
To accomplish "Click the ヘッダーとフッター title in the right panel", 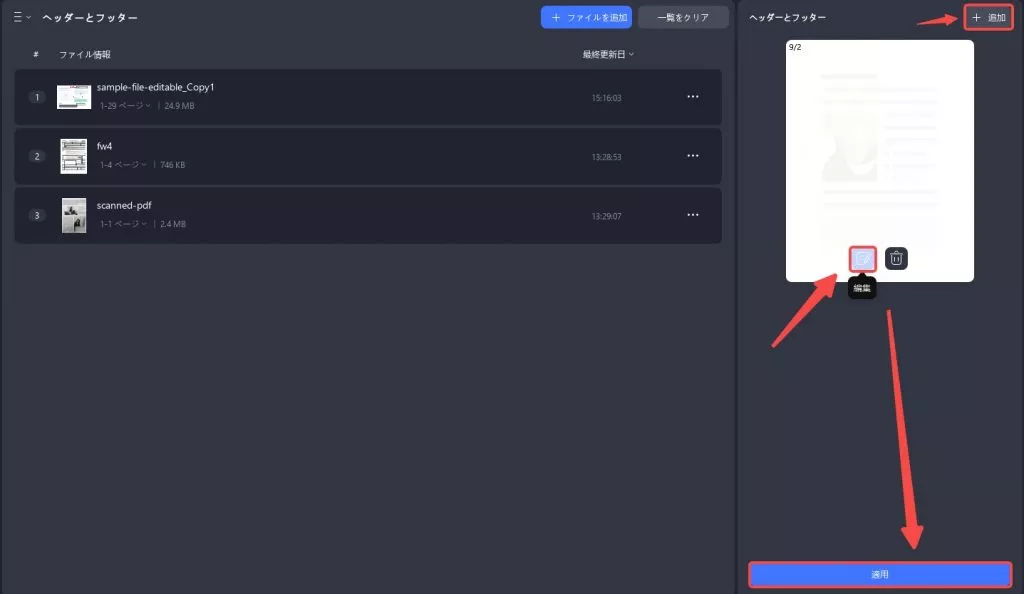I will pos(787,18).
